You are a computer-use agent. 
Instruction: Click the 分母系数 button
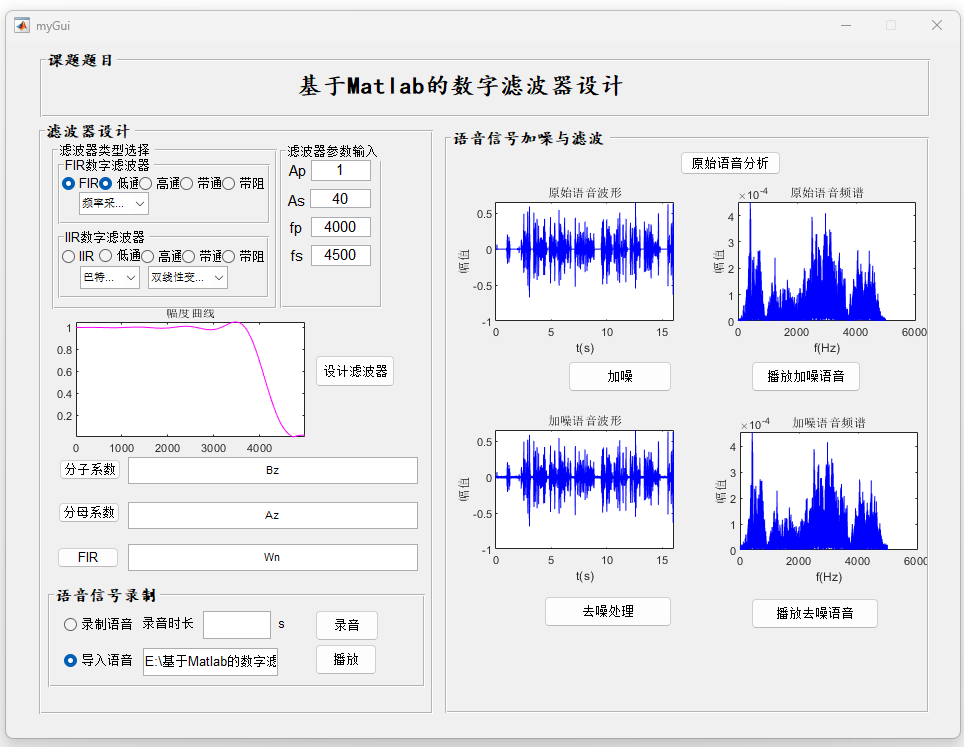pos(89,512)
